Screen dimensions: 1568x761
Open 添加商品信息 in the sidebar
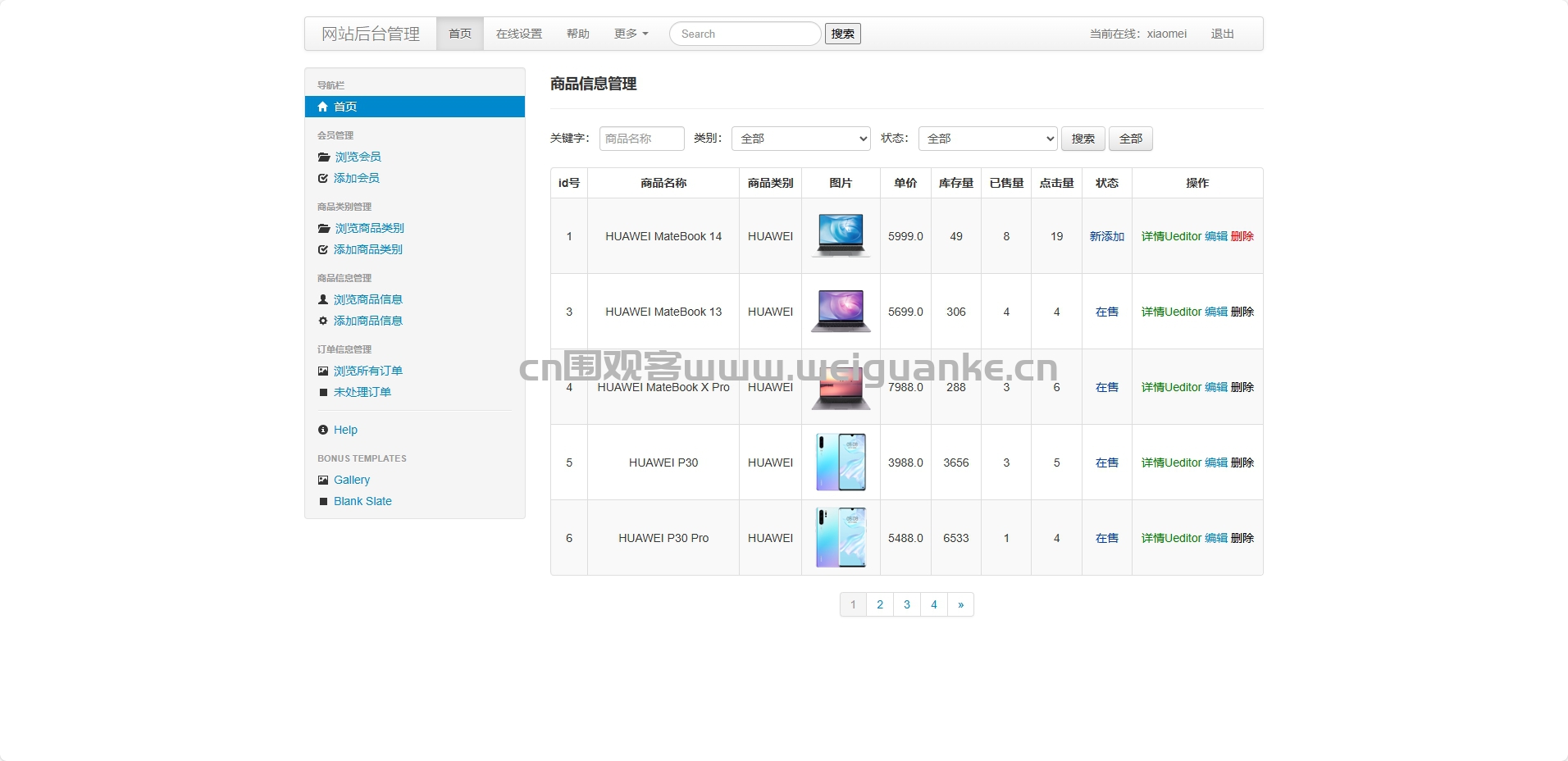367,321
